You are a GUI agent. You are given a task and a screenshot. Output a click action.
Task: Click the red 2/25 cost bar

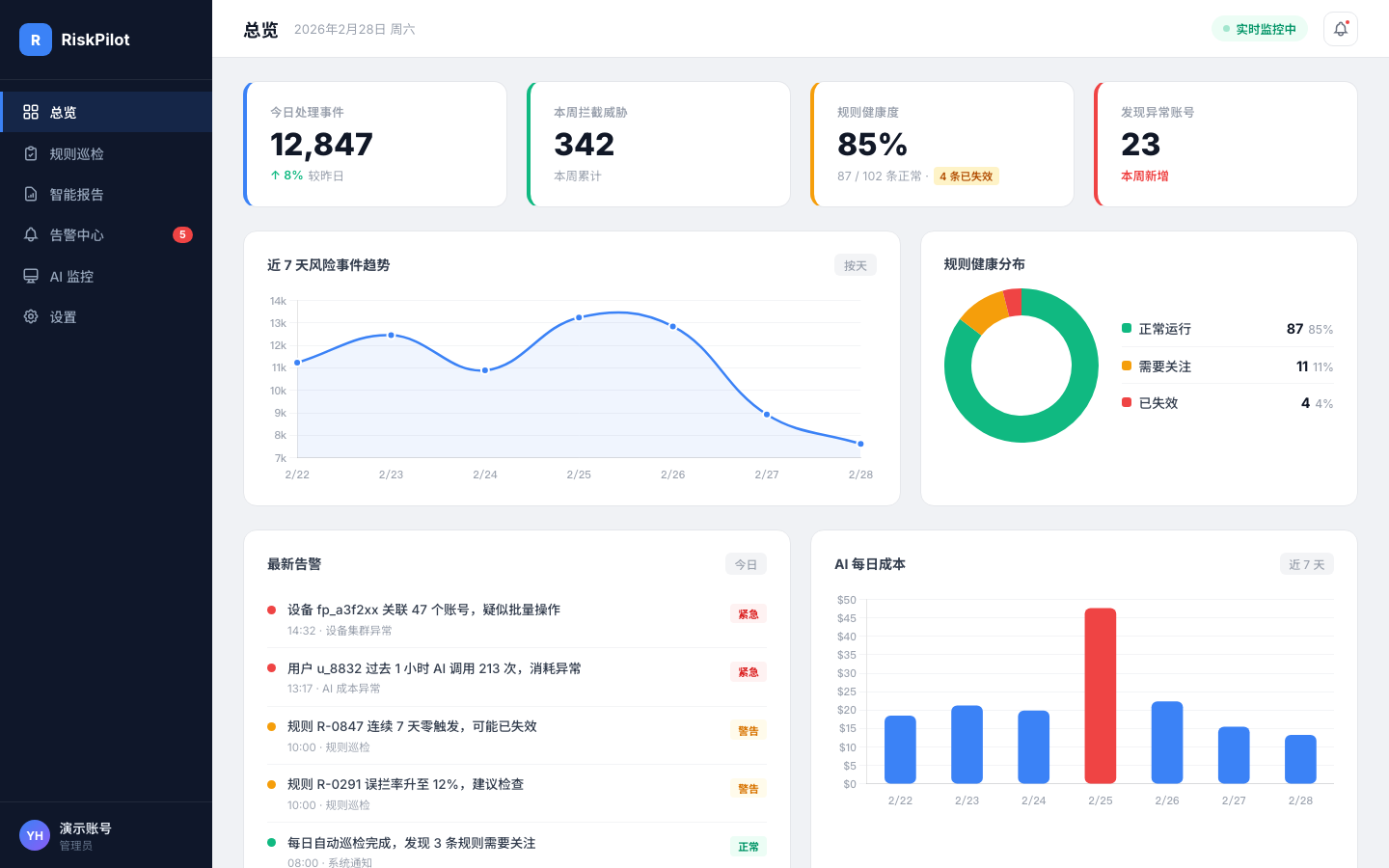[1100, 694]
